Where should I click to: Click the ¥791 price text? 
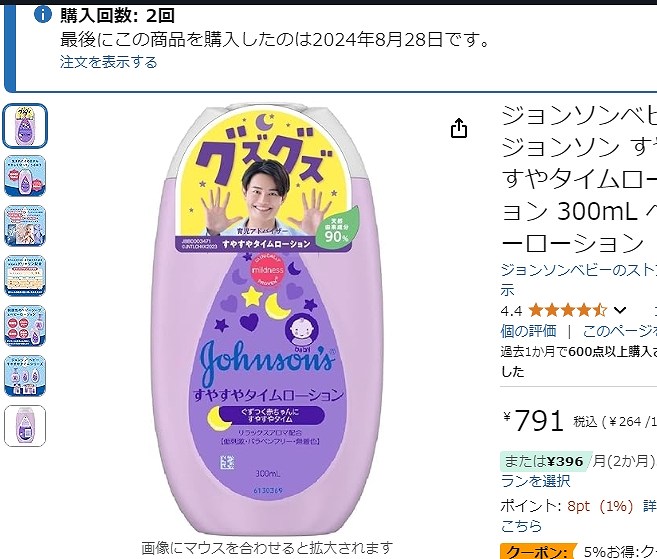tap(533, 420)
